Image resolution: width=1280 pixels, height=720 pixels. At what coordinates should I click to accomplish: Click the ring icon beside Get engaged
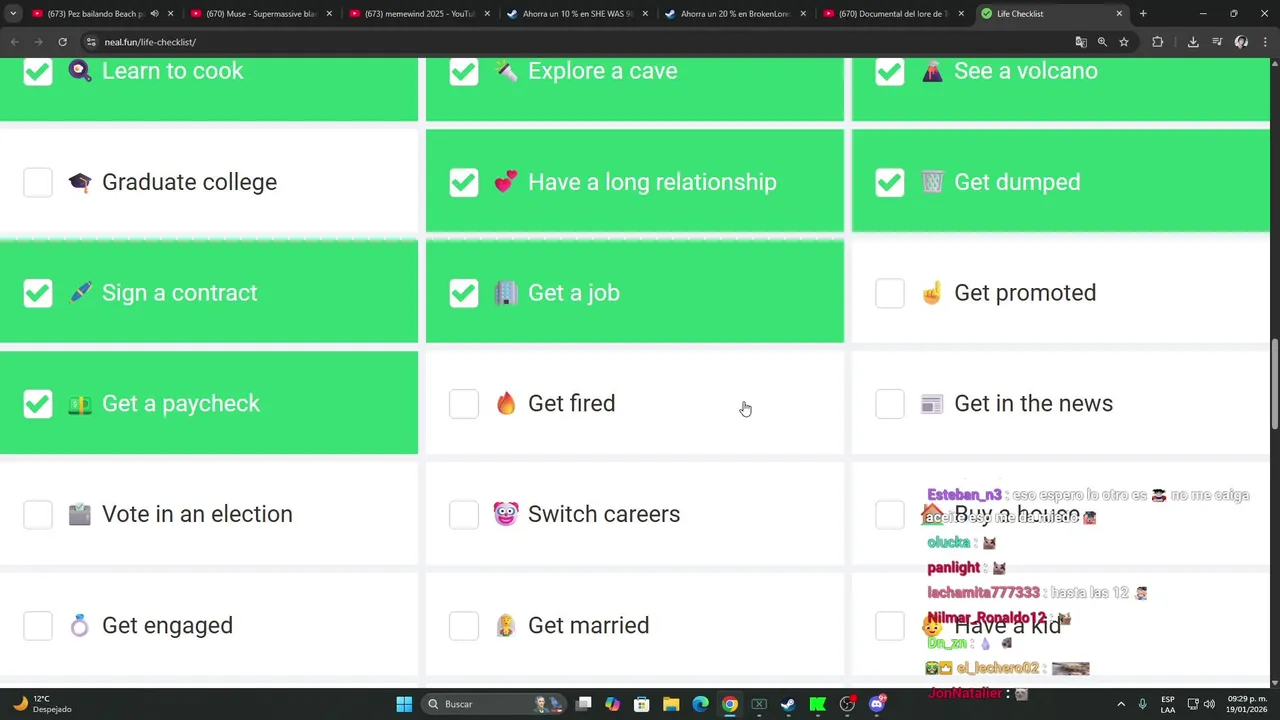coord(80,625)
